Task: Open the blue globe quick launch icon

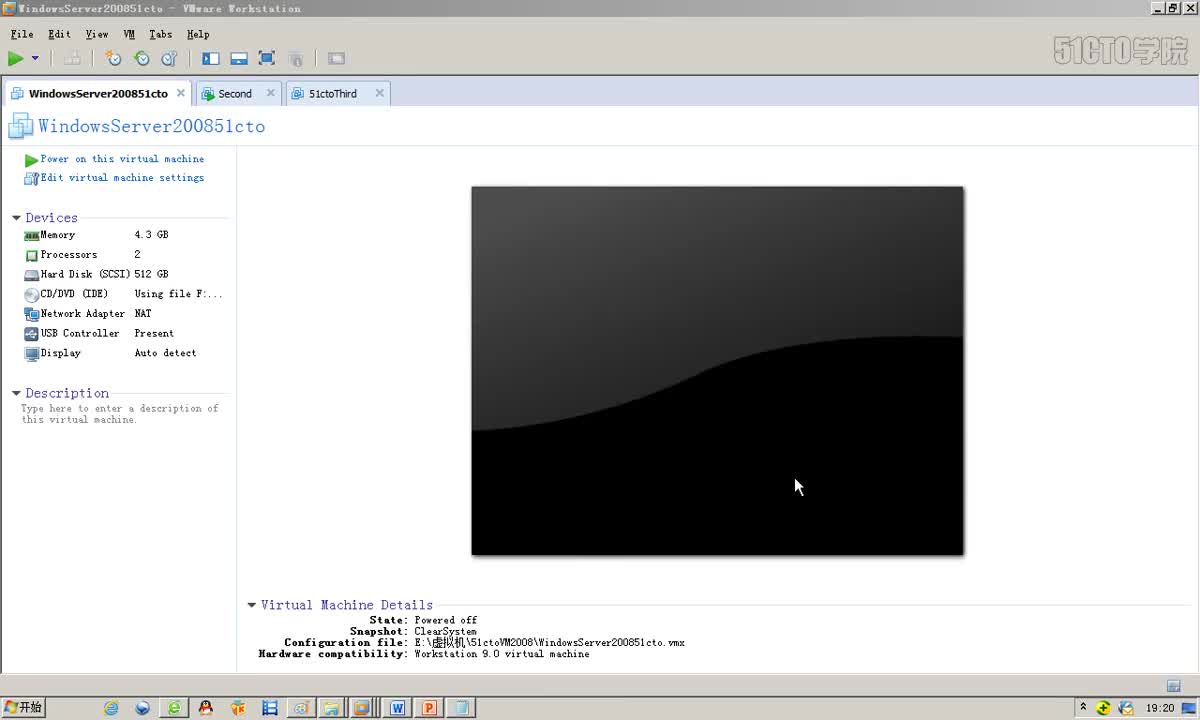Action: pyautogui.click(x=142, y=708)
